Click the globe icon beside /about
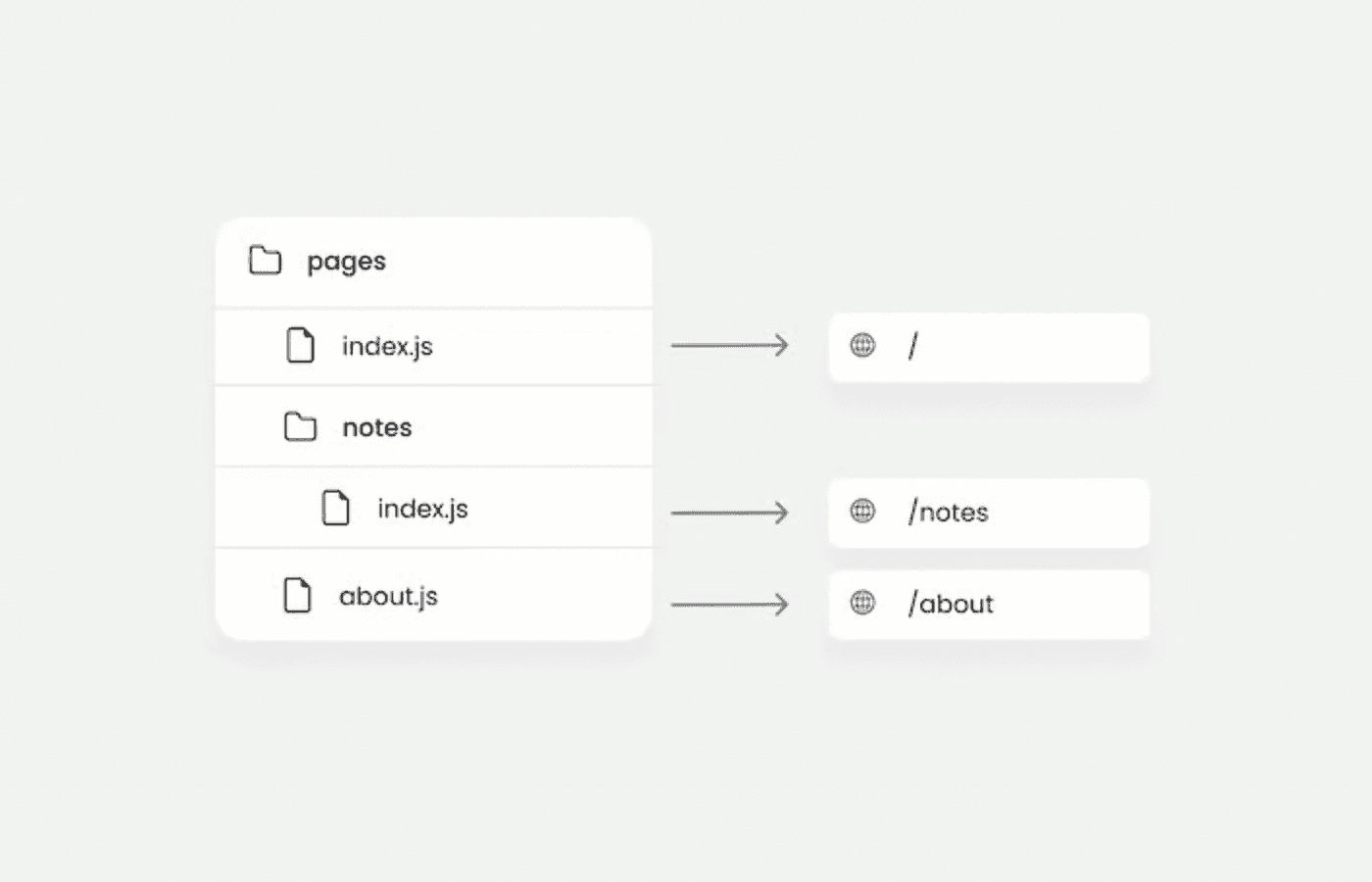Viewport: 1372px width, 882px height. pos(862,604)
